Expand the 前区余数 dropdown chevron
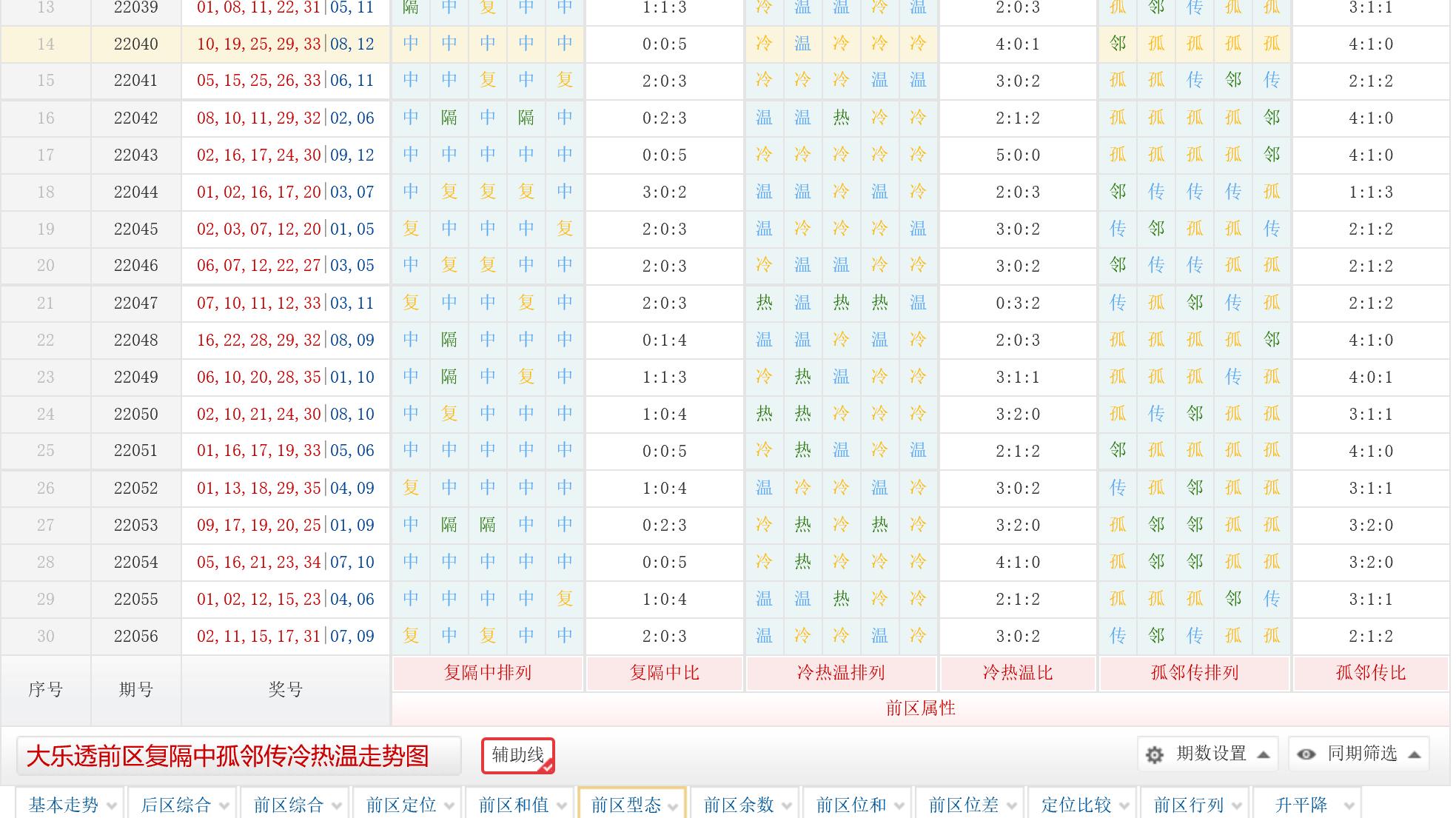The width and height of the screenshot is (1456, 818). point(787,806)
